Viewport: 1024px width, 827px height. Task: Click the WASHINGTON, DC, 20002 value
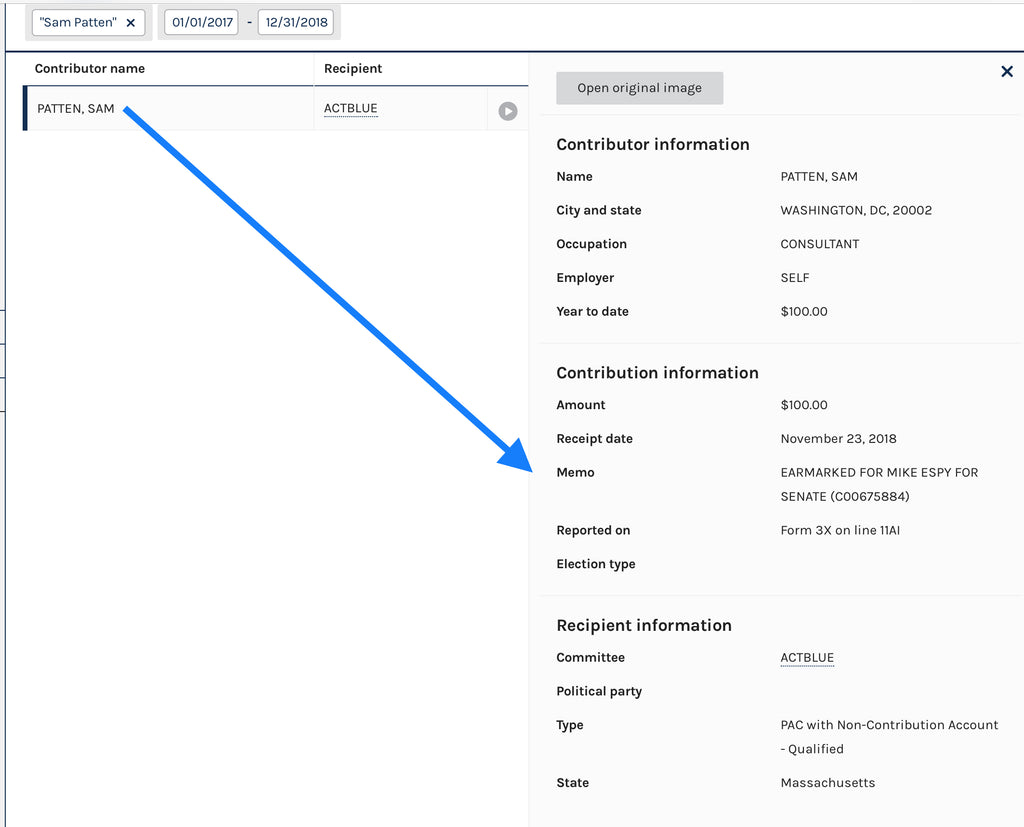tap(856, 211)
